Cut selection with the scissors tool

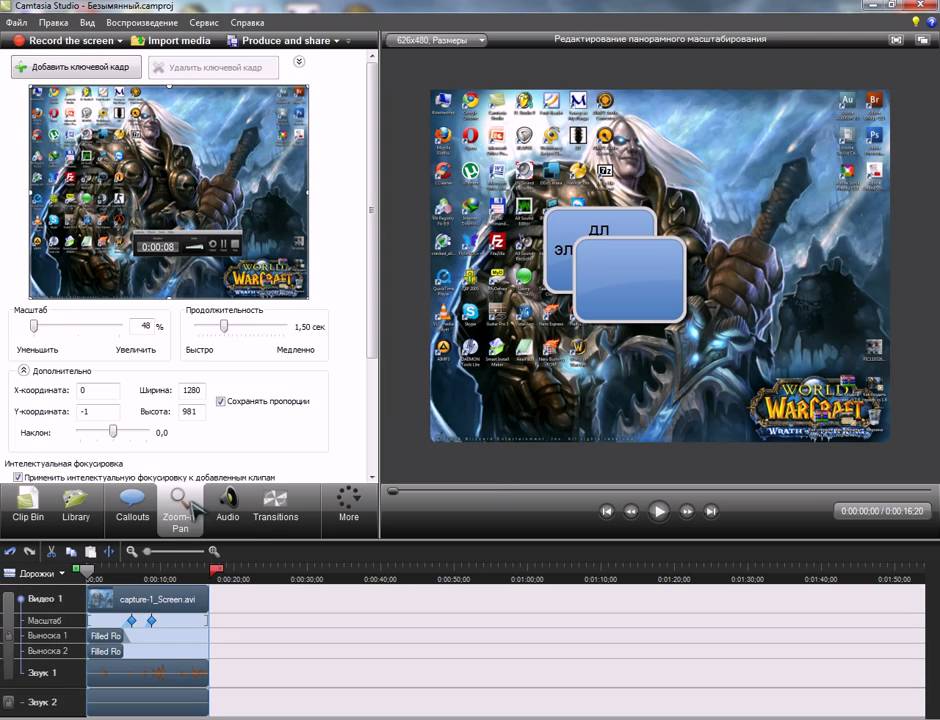click(51, 552)
